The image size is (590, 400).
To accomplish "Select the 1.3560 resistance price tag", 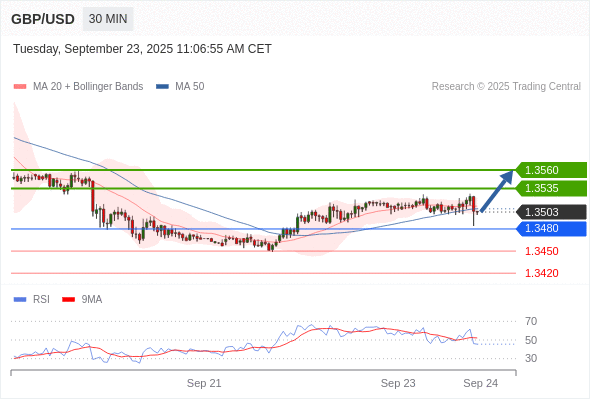I will 551,170.
